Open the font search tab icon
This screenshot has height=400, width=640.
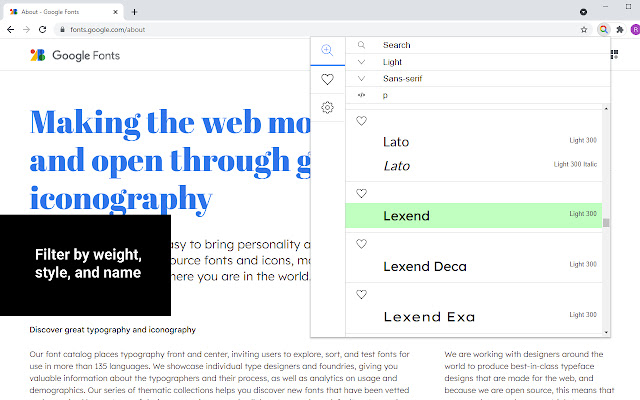pos(326,50)
